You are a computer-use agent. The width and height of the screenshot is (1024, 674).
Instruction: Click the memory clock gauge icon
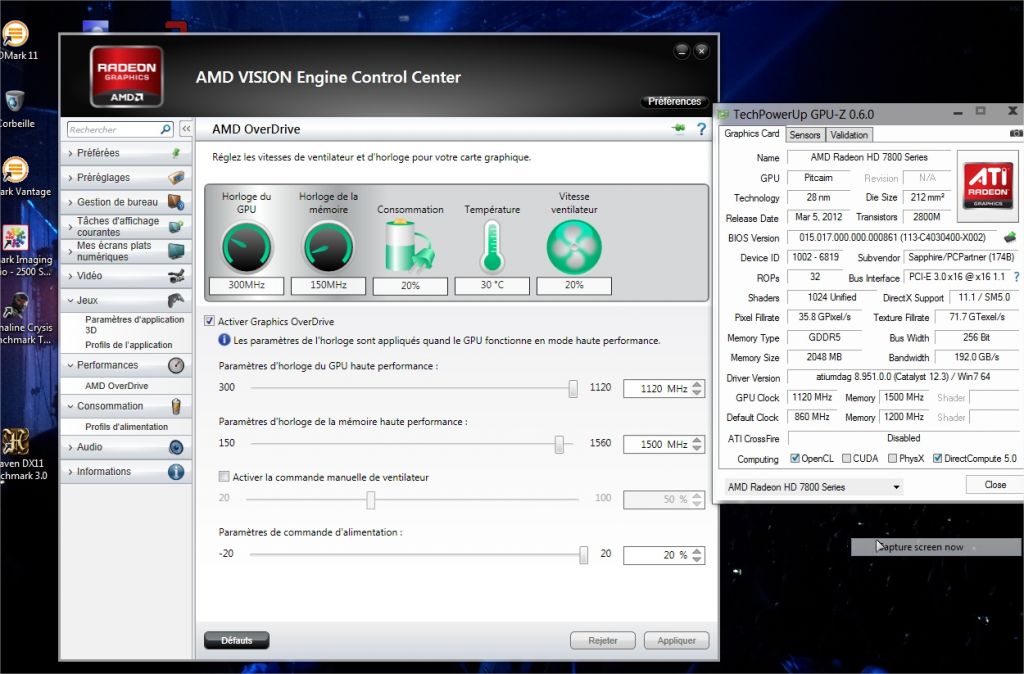click(x=328, y=248)
